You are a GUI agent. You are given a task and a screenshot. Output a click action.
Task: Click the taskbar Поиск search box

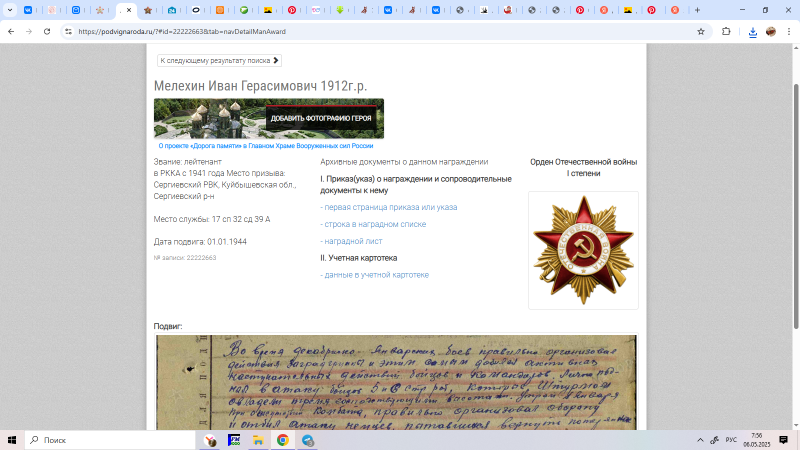(110, 440)
